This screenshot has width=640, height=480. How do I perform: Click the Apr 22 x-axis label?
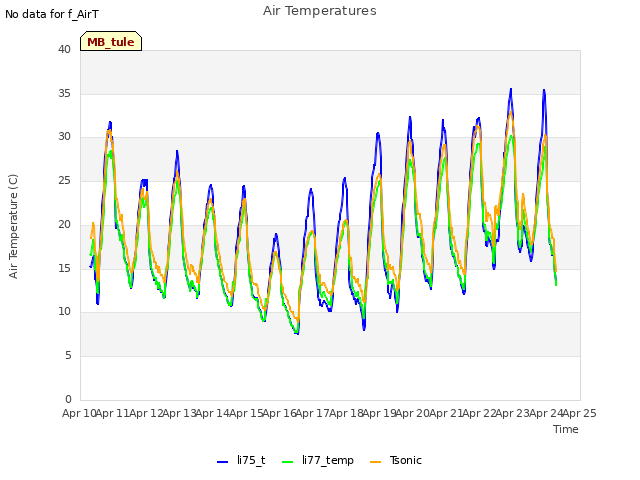pos(480,413)
